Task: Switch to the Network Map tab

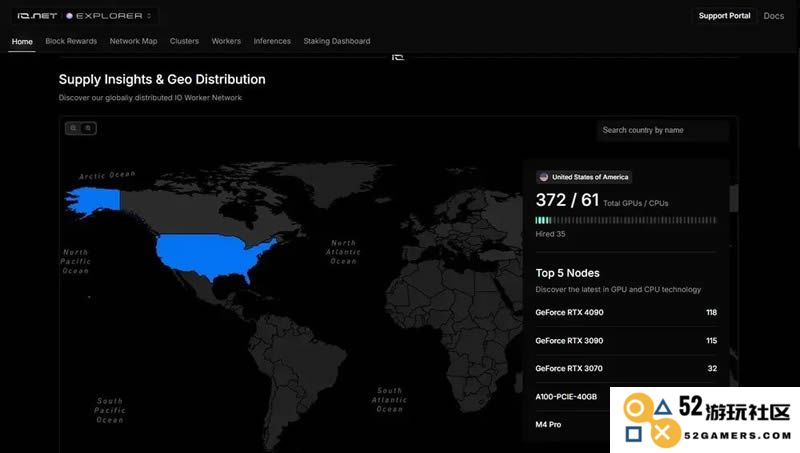Action: coord(133,41)
